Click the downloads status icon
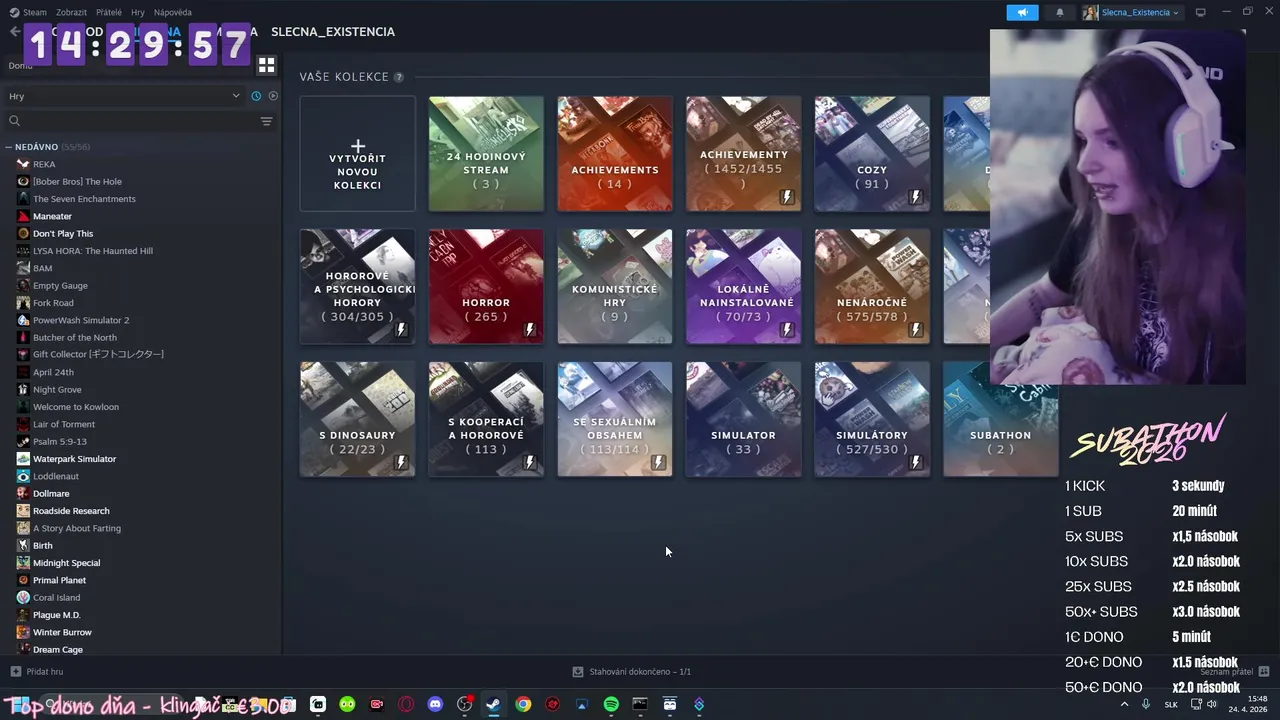Screen dimensions: 1280x720 click(578, 672)
